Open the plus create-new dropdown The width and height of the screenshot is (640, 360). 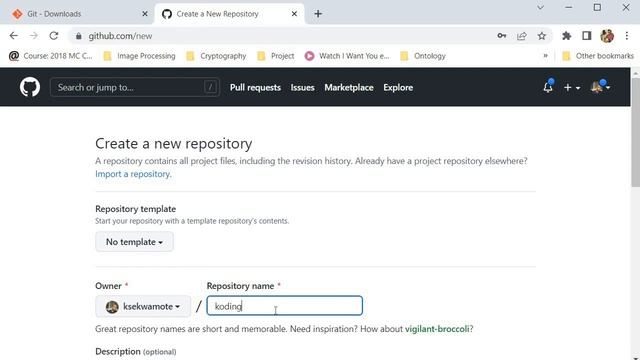coord(572,87)
